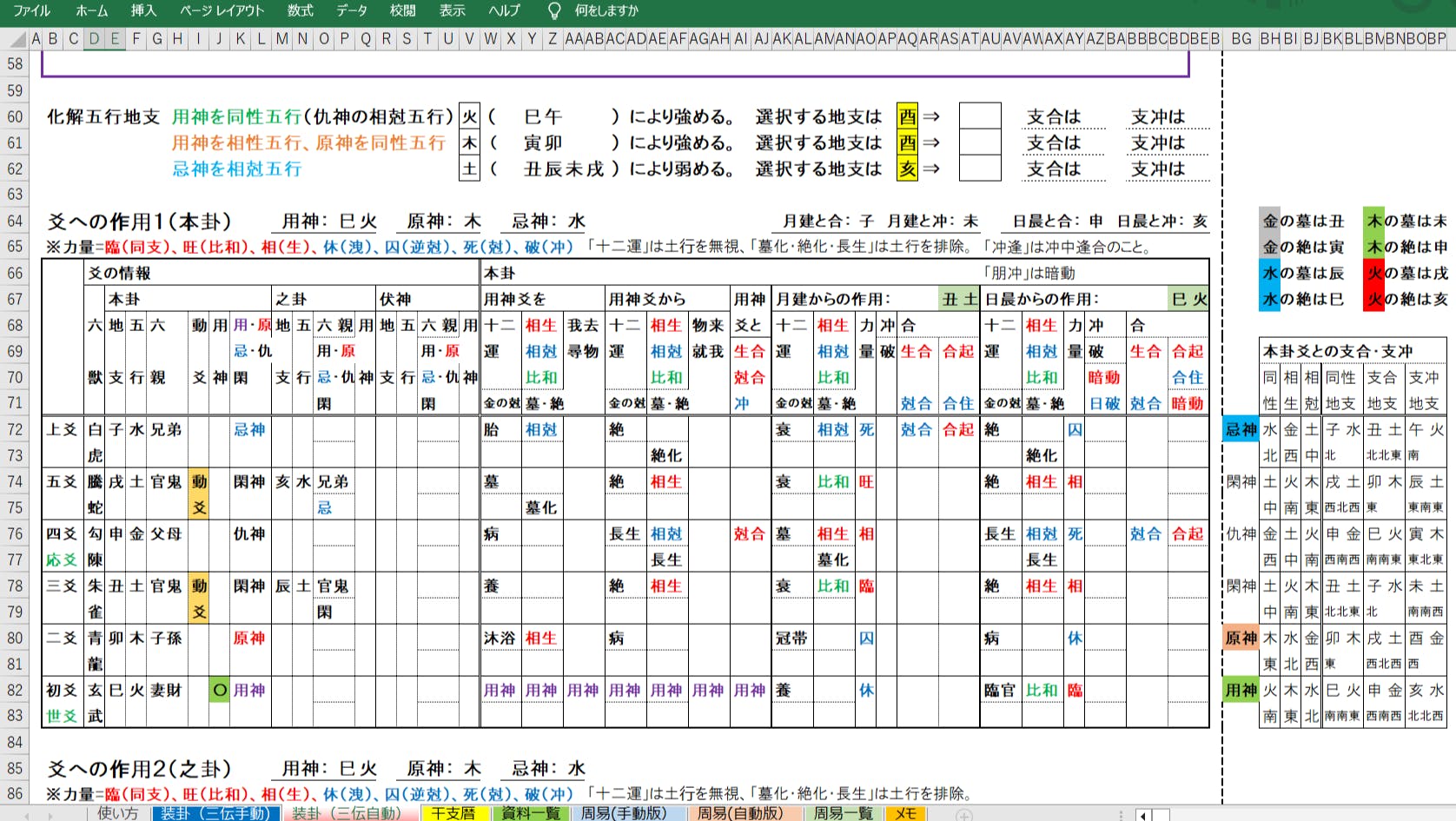Open the ファイル menu
Image resolution: width=1456 pixels, height=821 pixels.
31,10
